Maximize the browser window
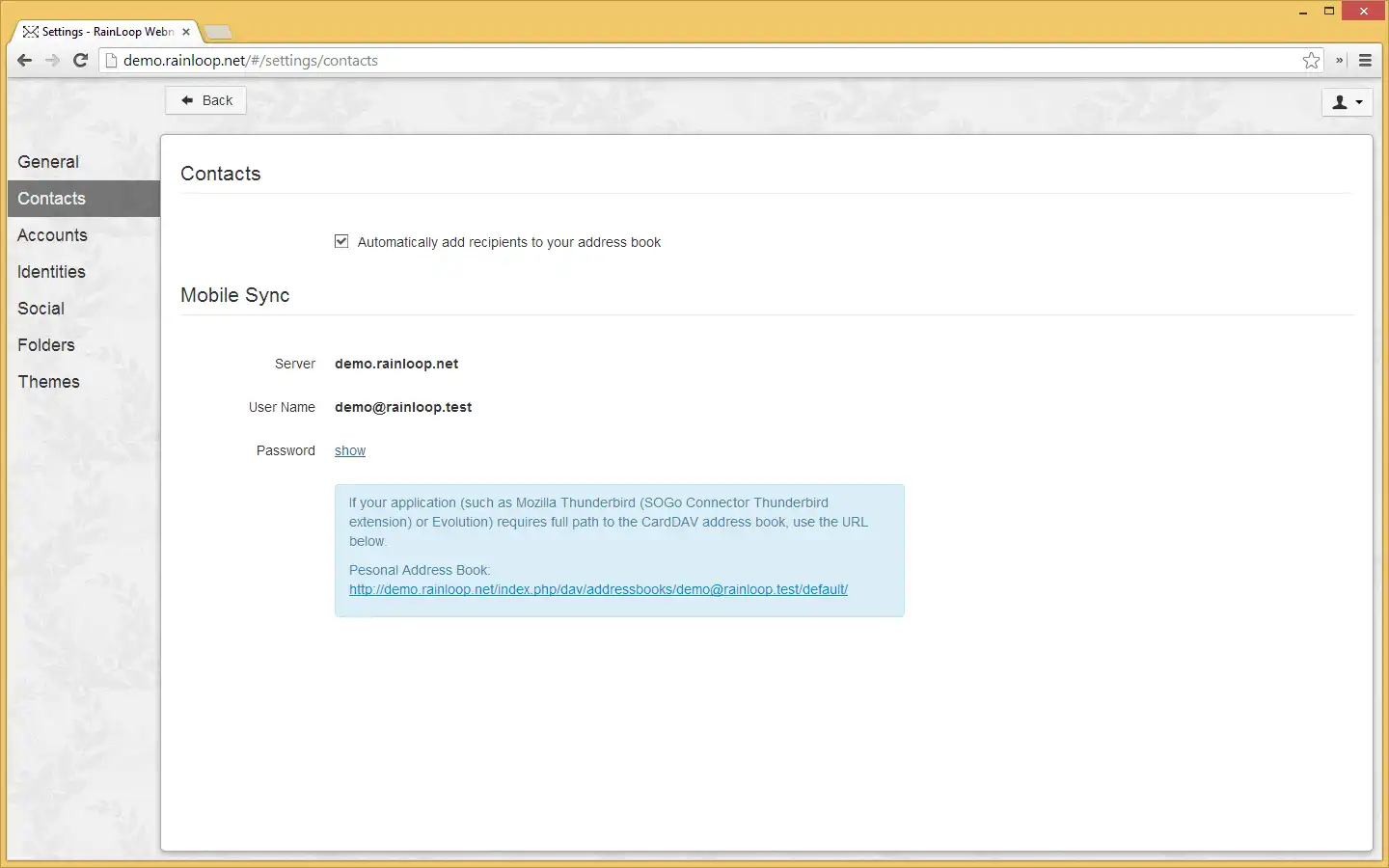This screenshot has height=868, width=1389. click(1329, 12)
